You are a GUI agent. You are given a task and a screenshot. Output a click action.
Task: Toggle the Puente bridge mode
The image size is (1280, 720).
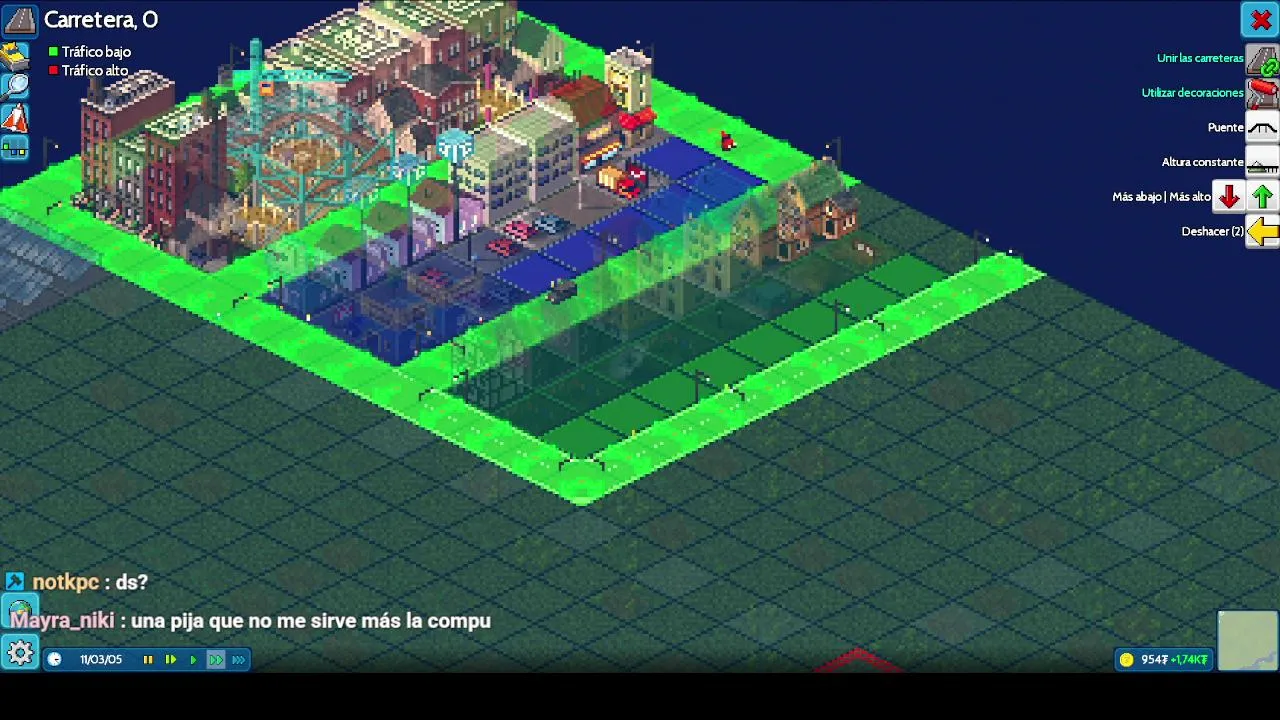pos(1263,128)
